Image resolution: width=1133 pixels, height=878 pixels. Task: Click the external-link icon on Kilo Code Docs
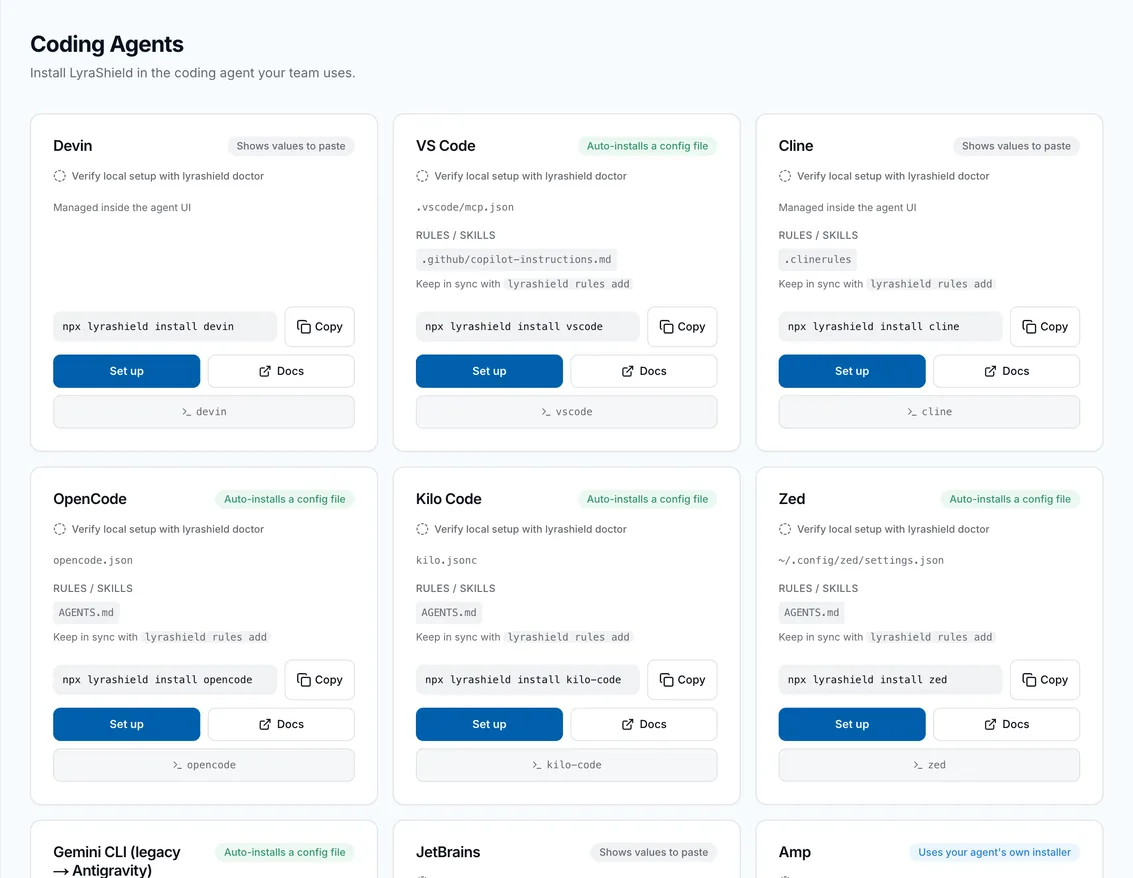click(627, 725)
